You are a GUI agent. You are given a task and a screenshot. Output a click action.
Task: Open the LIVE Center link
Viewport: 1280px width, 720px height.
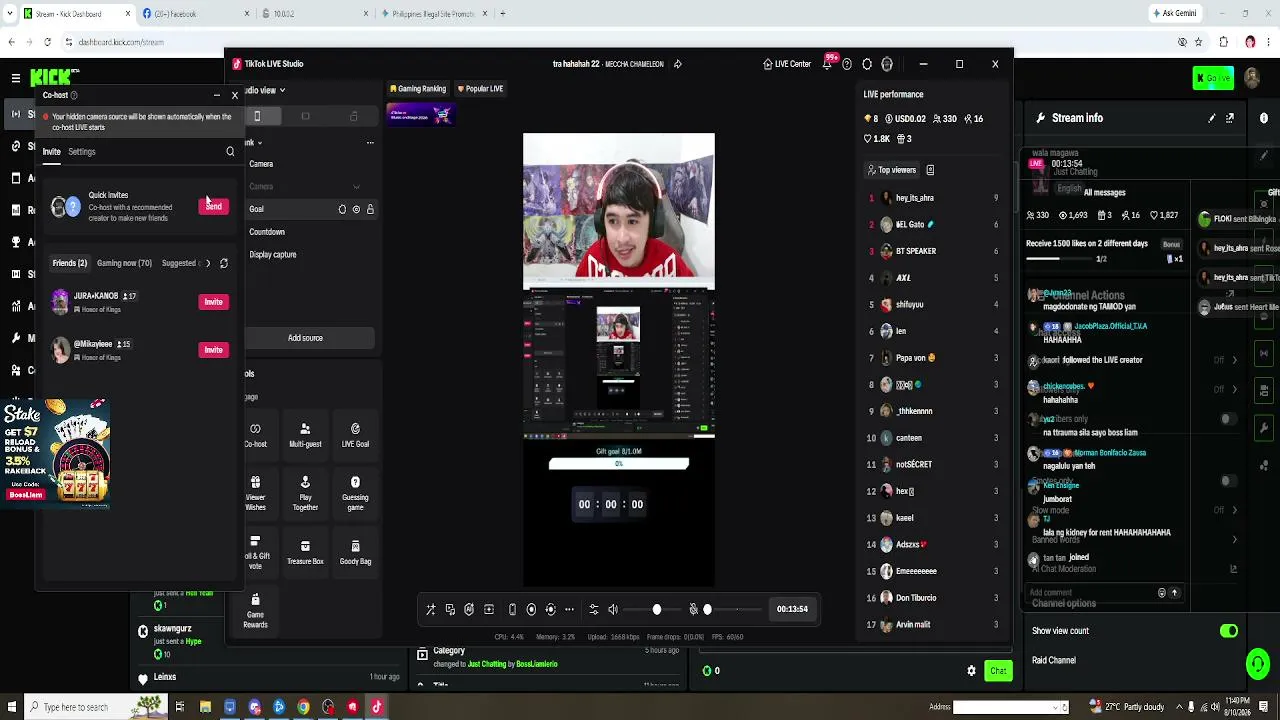(787, 64)
